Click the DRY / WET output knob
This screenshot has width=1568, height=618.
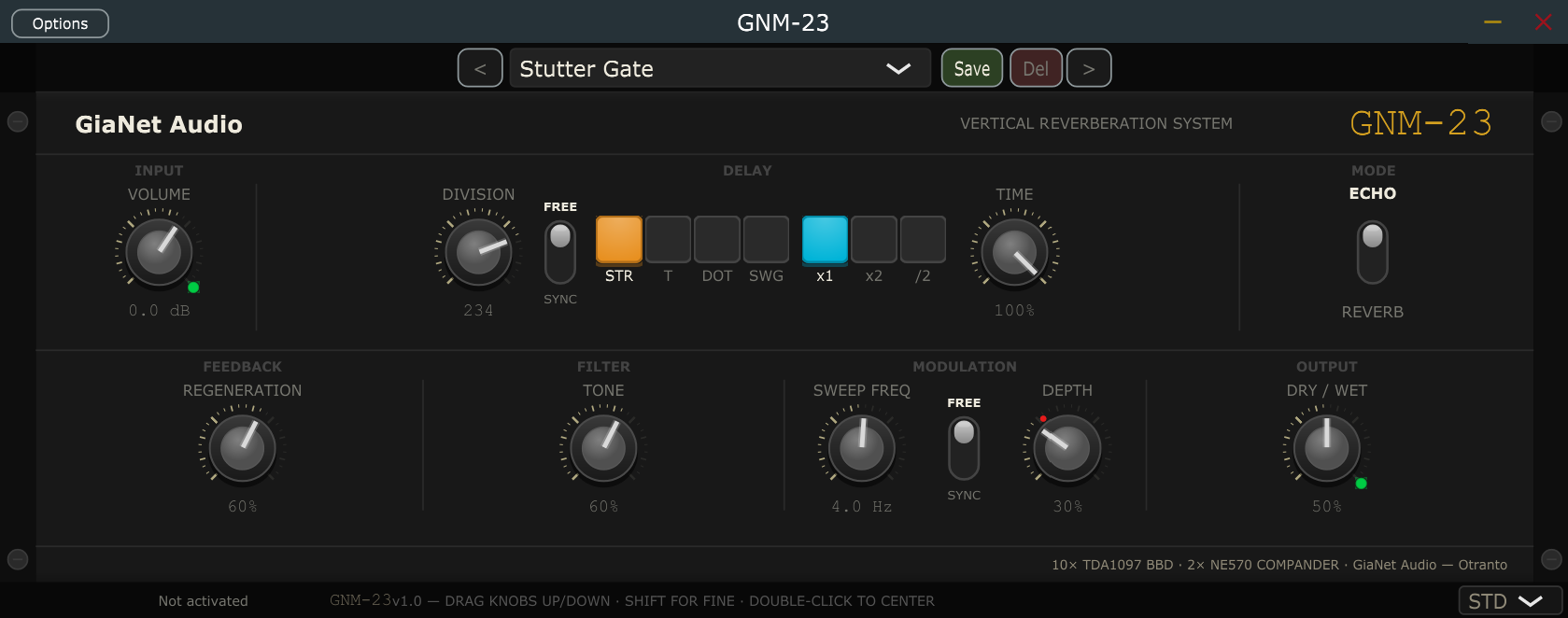[1326, 448]
